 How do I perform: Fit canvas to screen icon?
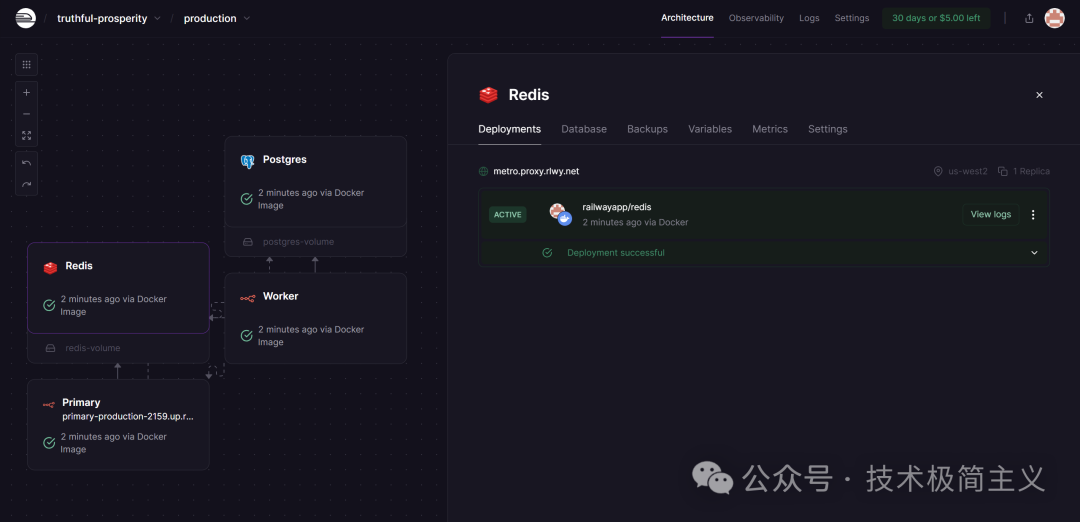coord(26,136)
